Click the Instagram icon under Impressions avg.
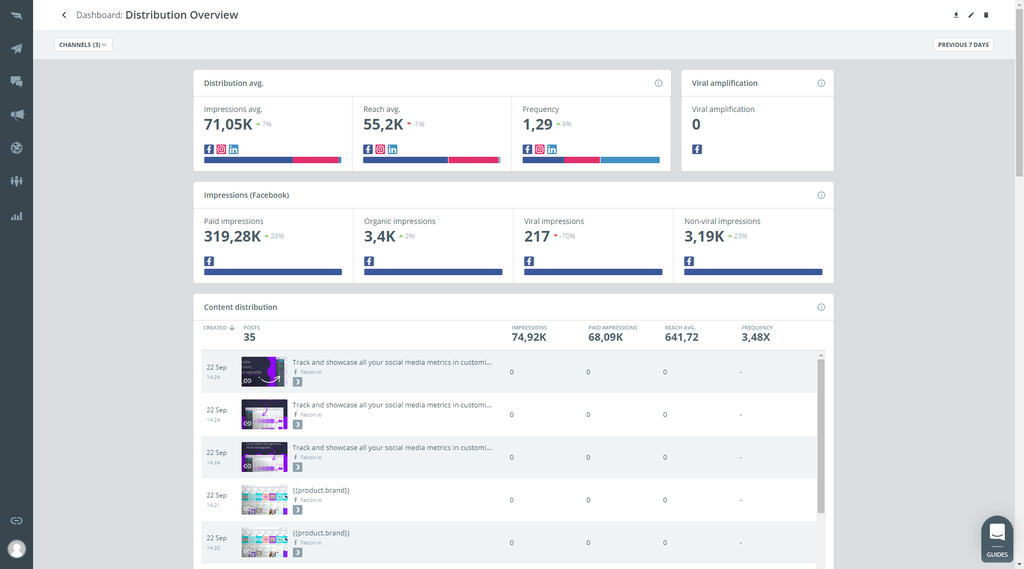Viewport: 1024px width, 569px height. point(221,149)
